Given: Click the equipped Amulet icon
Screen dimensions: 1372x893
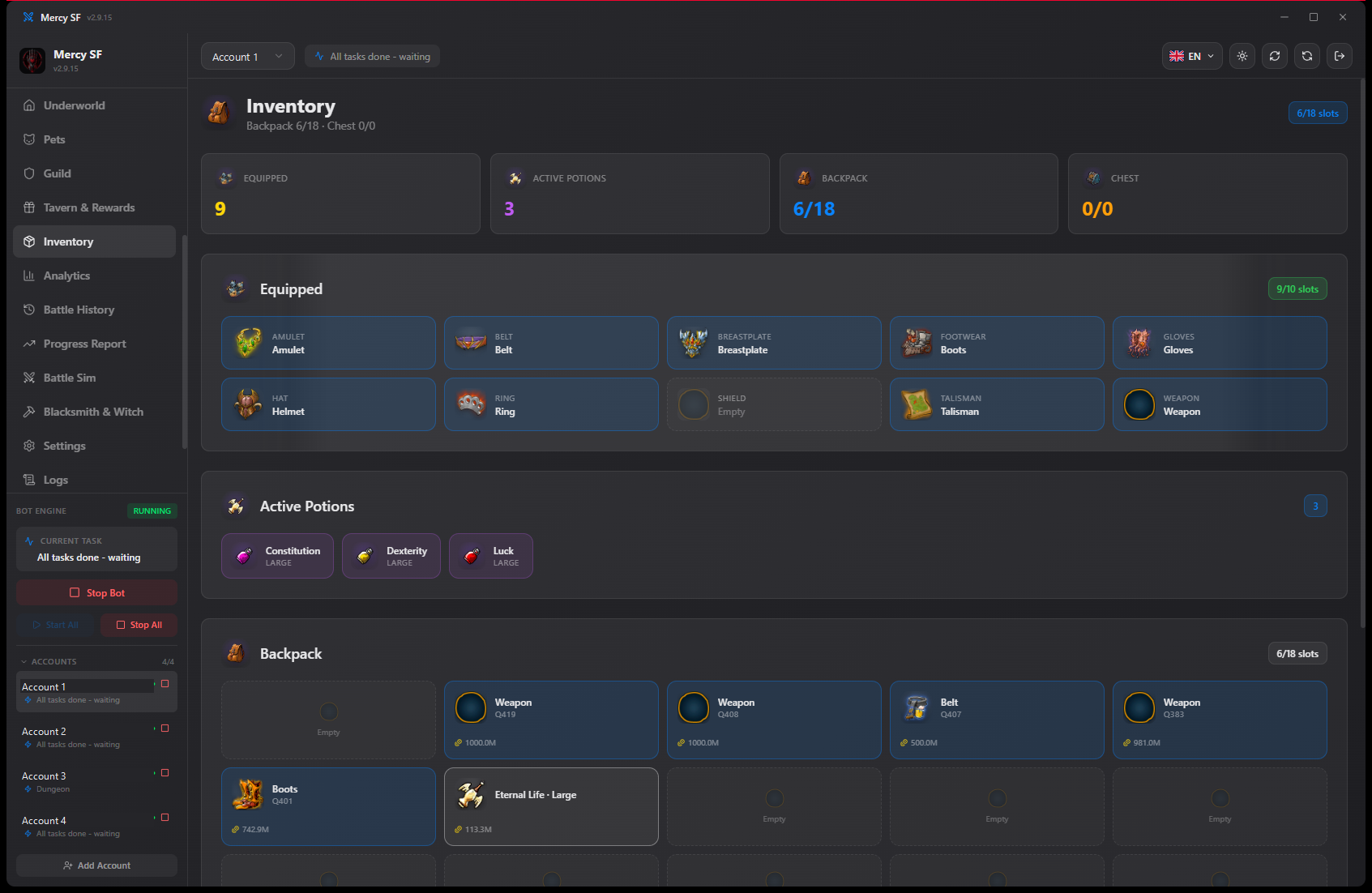Looking at the screenshot, I should (x=248, y=343).
